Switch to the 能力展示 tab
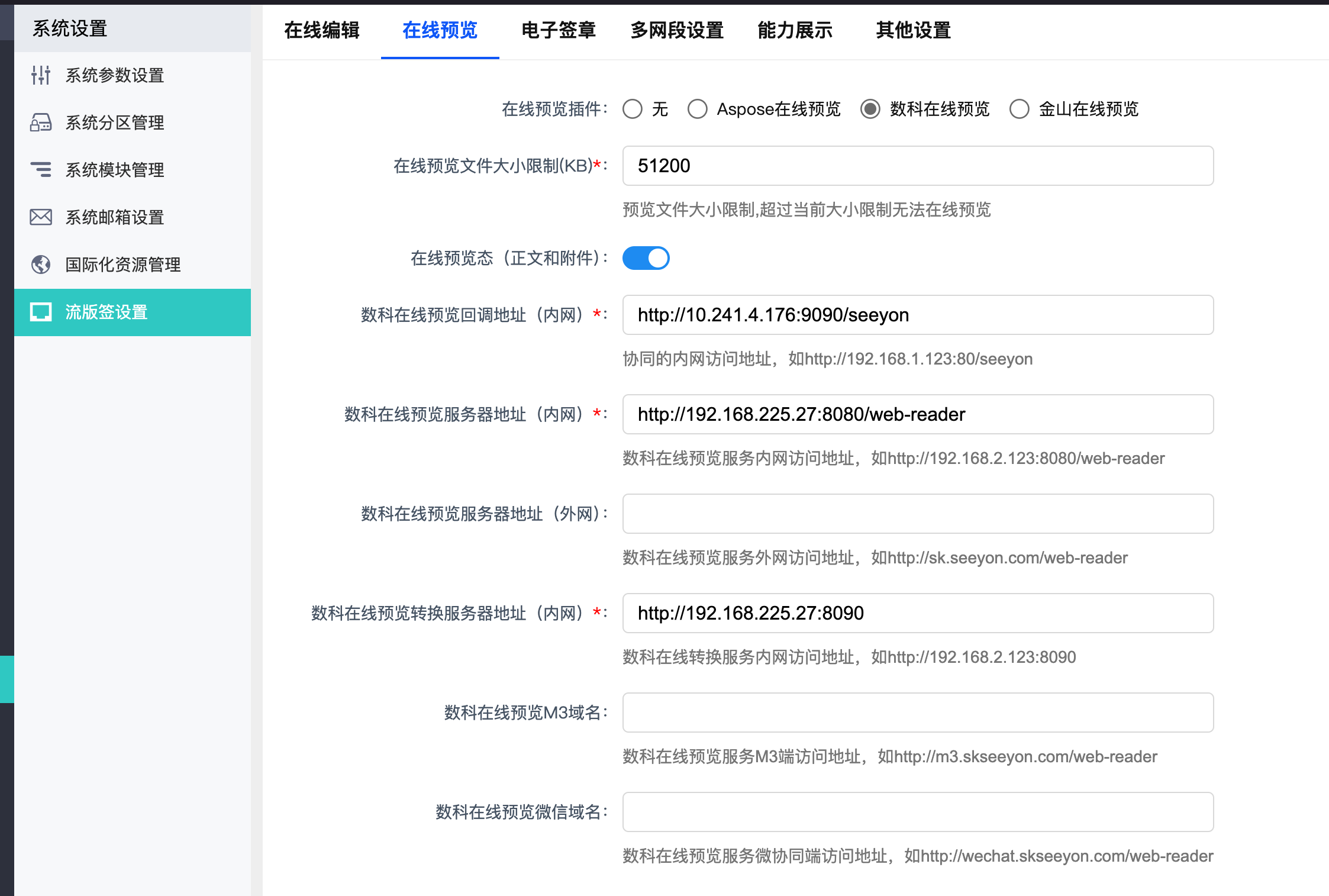Viewport: 1329px width, 896px height. pos(795,30)
